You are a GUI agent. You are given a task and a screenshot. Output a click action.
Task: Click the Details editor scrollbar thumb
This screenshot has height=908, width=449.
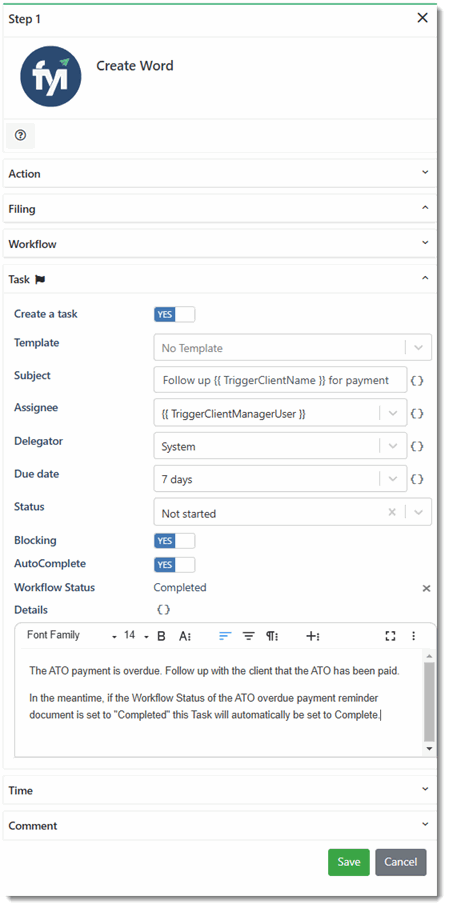click(x=429, y=702)
